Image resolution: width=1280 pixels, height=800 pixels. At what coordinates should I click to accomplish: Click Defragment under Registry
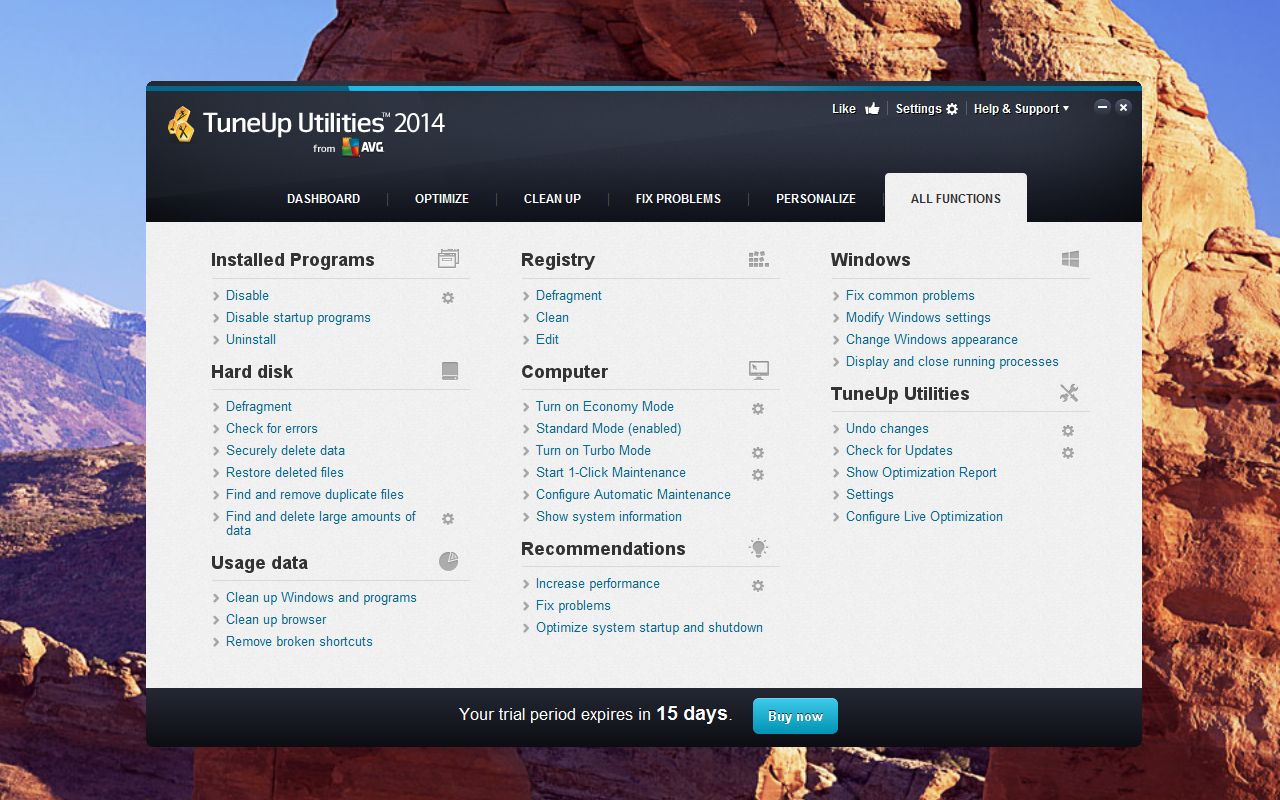(x=569, y=295)
